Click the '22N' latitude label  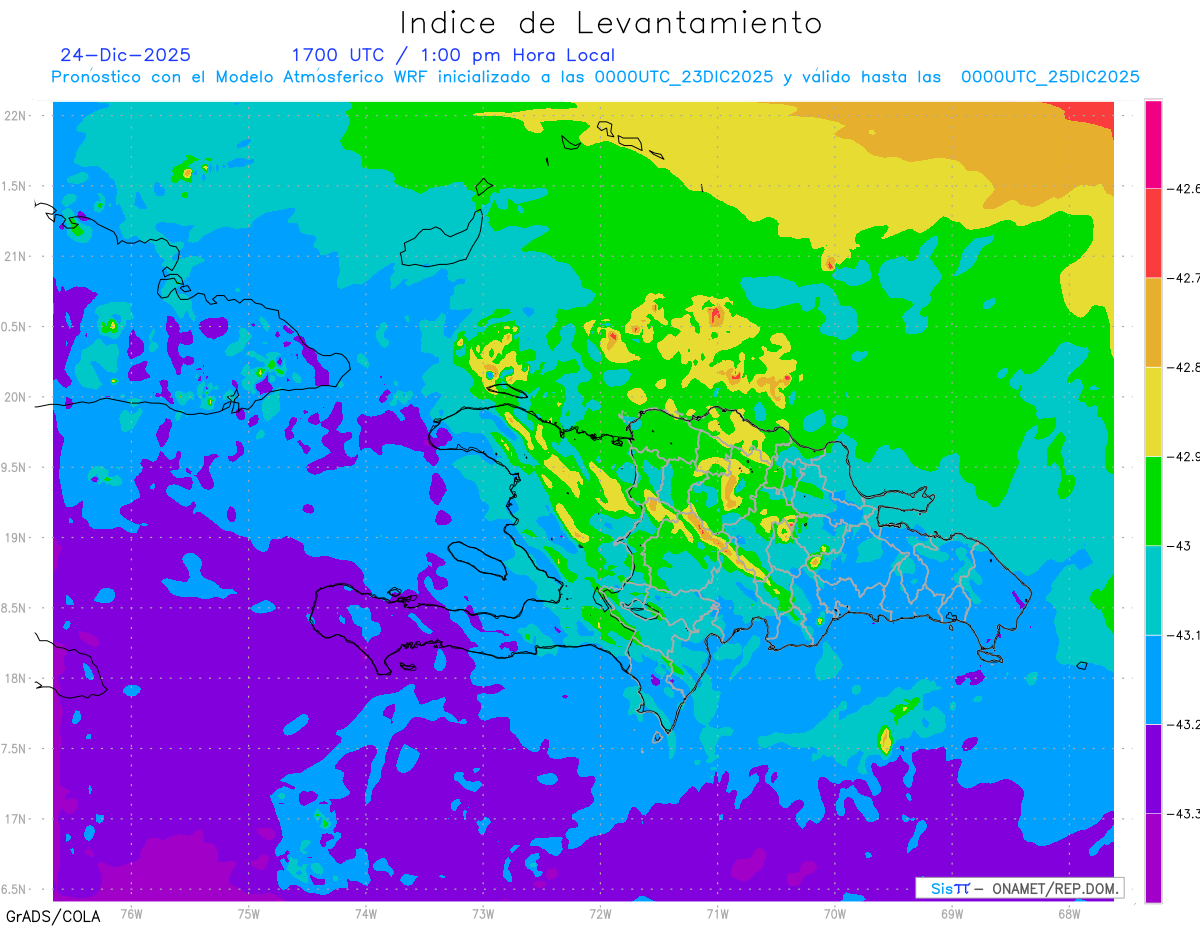coord(16,116)
